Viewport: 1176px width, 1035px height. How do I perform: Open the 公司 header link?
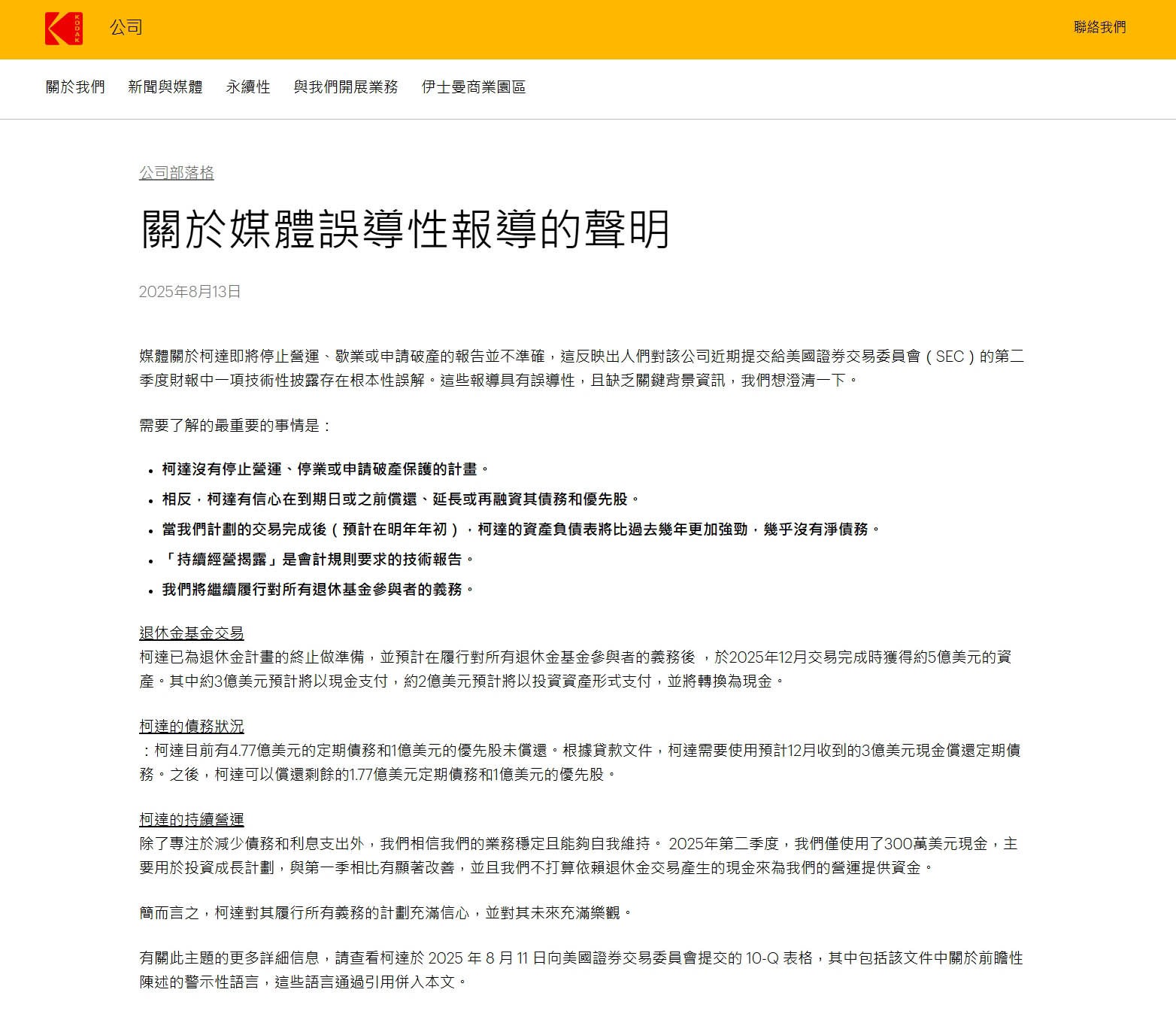point(126,28)
